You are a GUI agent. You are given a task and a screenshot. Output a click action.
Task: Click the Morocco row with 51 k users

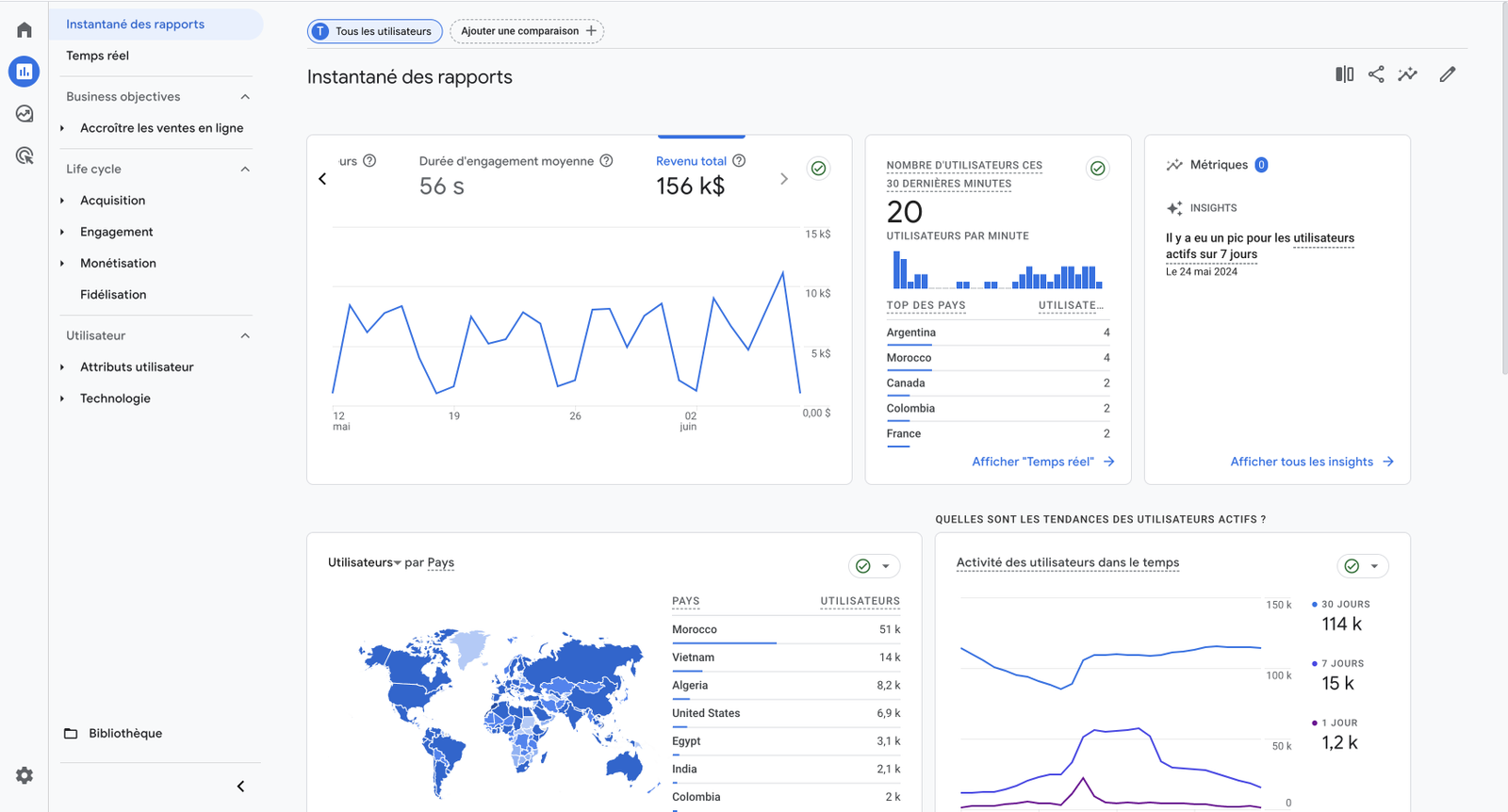(786, 629)
